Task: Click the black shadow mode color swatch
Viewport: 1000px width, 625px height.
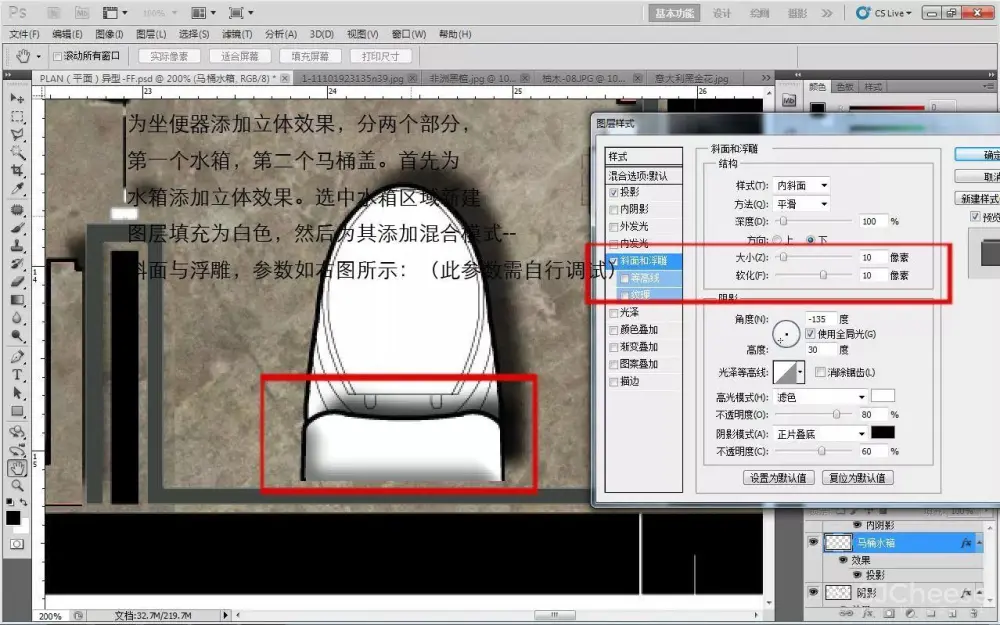Action: tap(882, 433)
